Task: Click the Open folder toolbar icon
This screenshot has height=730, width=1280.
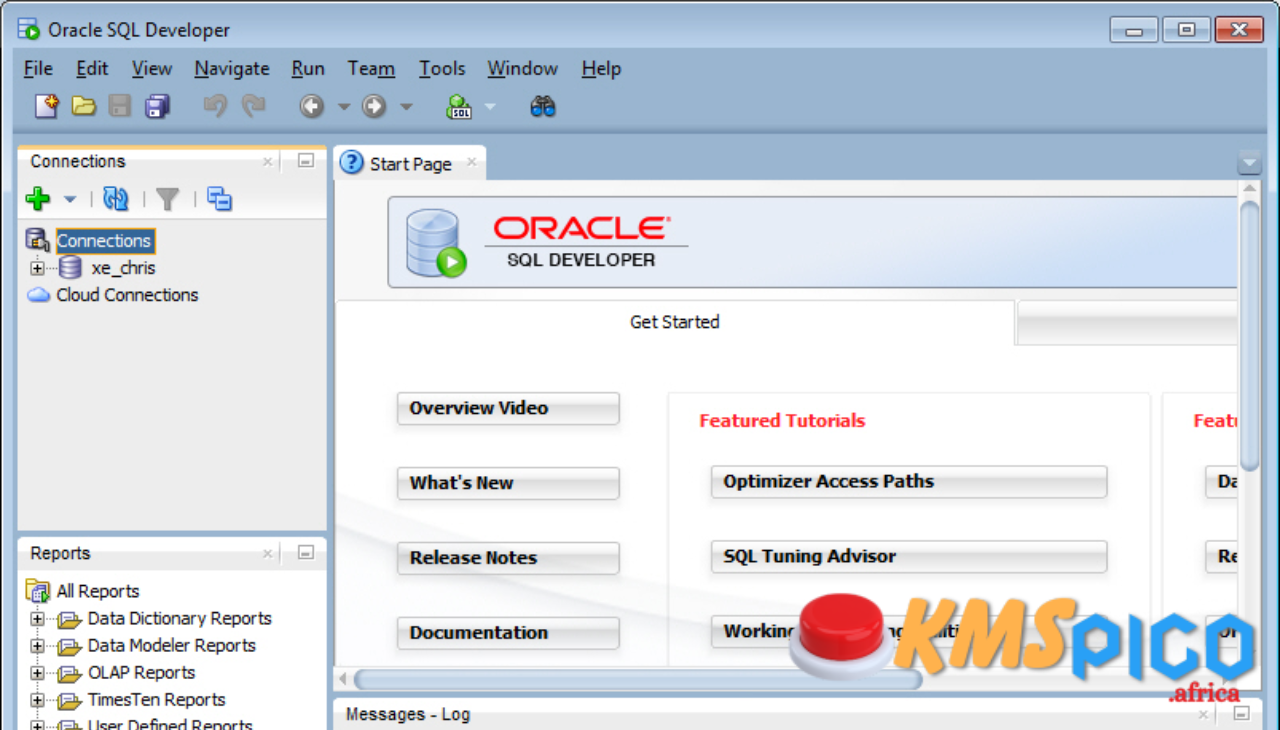Action: (84, 106)
